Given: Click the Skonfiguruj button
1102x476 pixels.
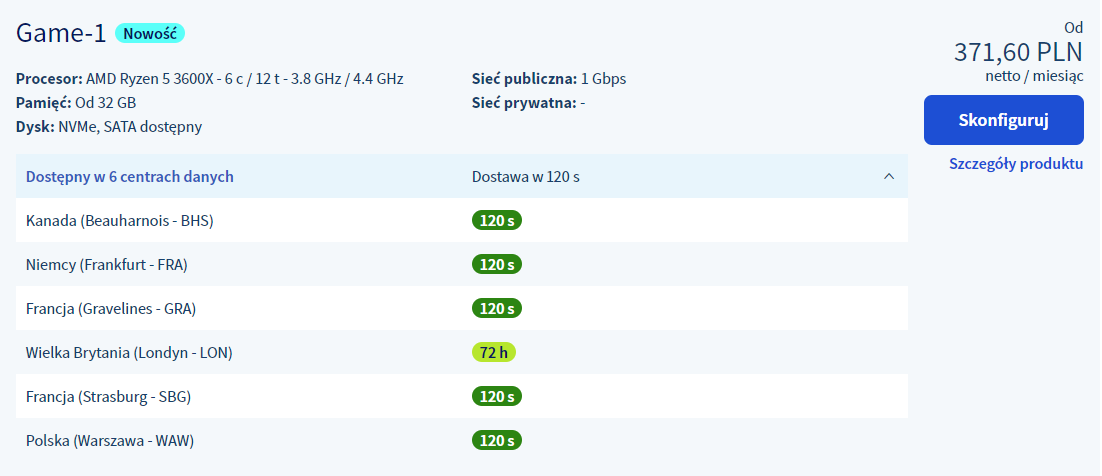Looking at the screenshot, I should click(x=1003, y=121).
